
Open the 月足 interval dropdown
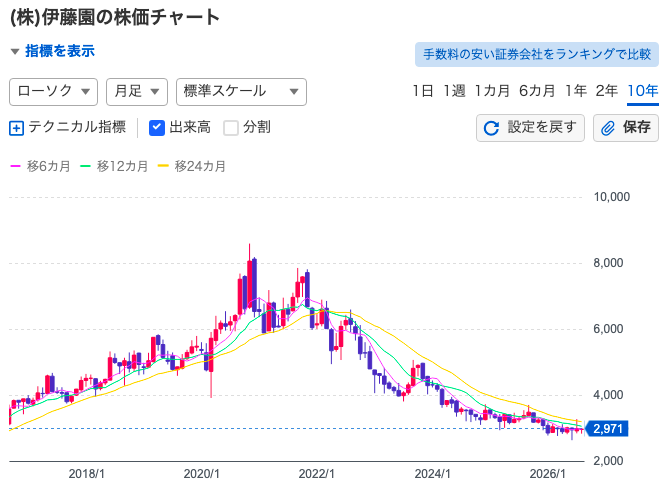pos(137,91)
